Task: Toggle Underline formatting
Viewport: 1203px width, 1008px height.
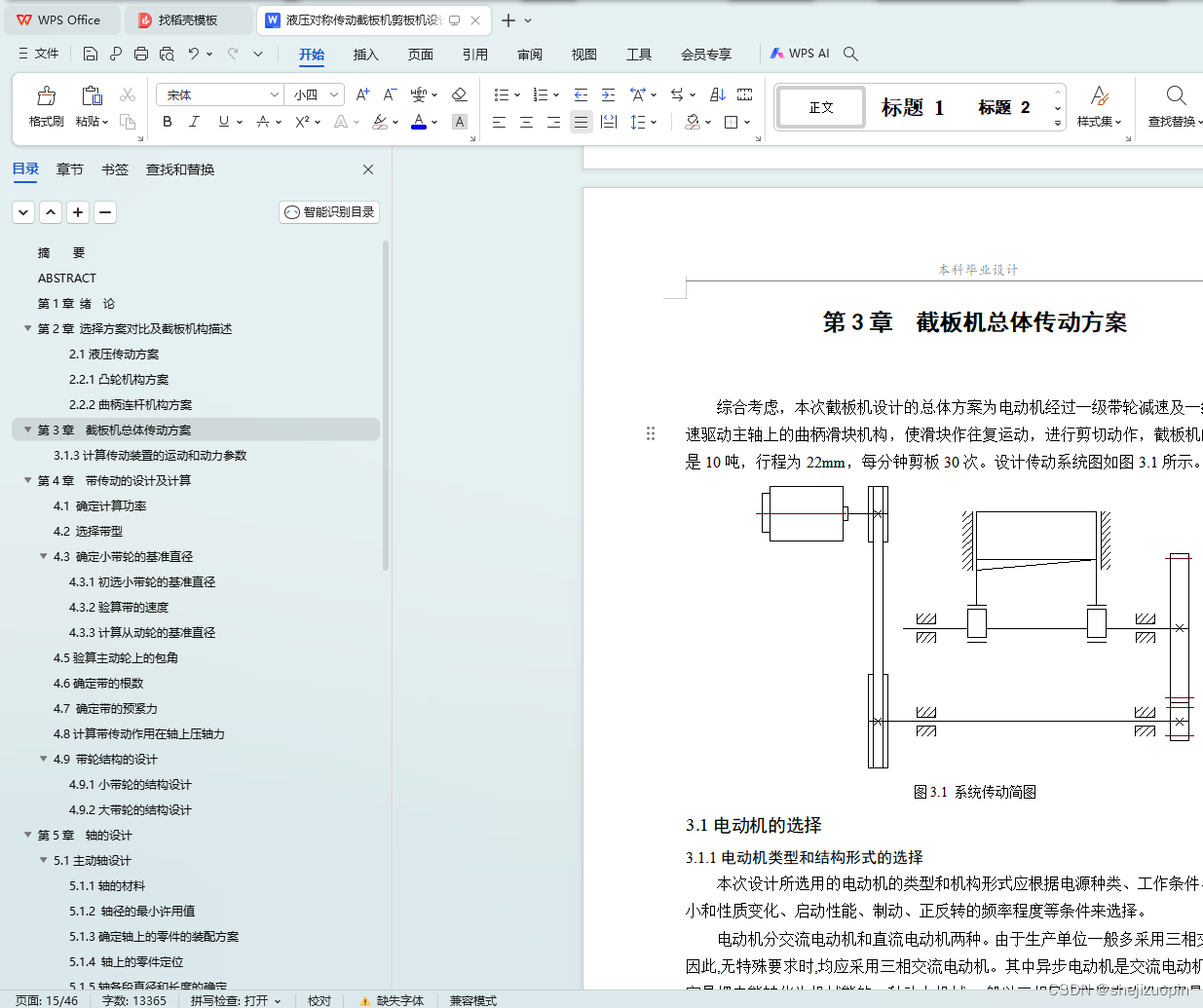Action: [x=224, y=122]
